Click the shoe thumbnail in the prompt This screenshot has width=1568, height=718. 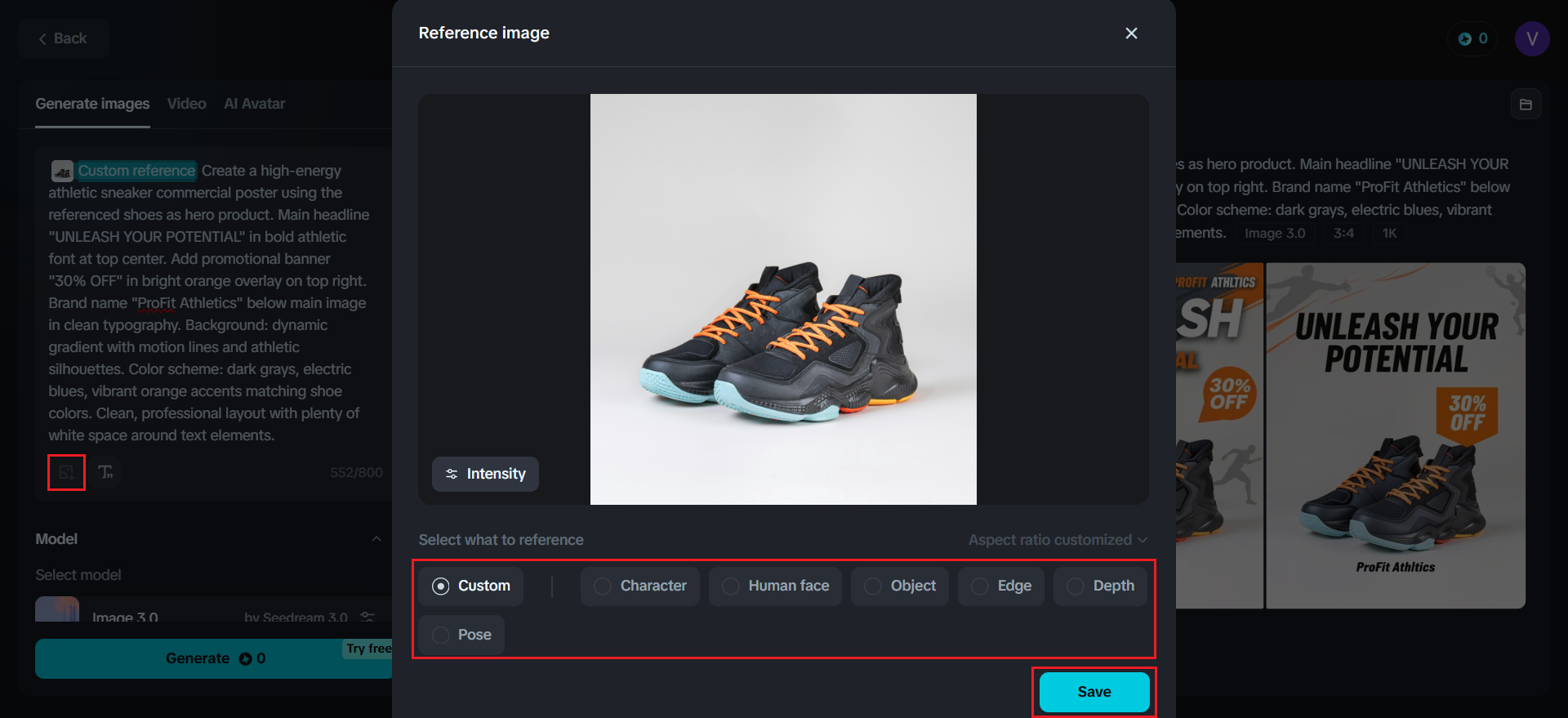[62, 171]
